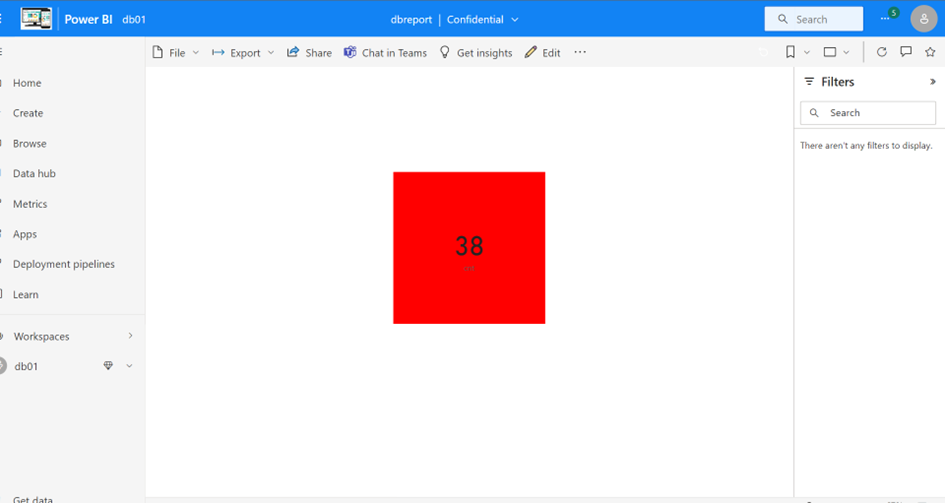945x503 pixels.
Task: Expand the db01 workspace chevron
Action: [x=129, y=366]
